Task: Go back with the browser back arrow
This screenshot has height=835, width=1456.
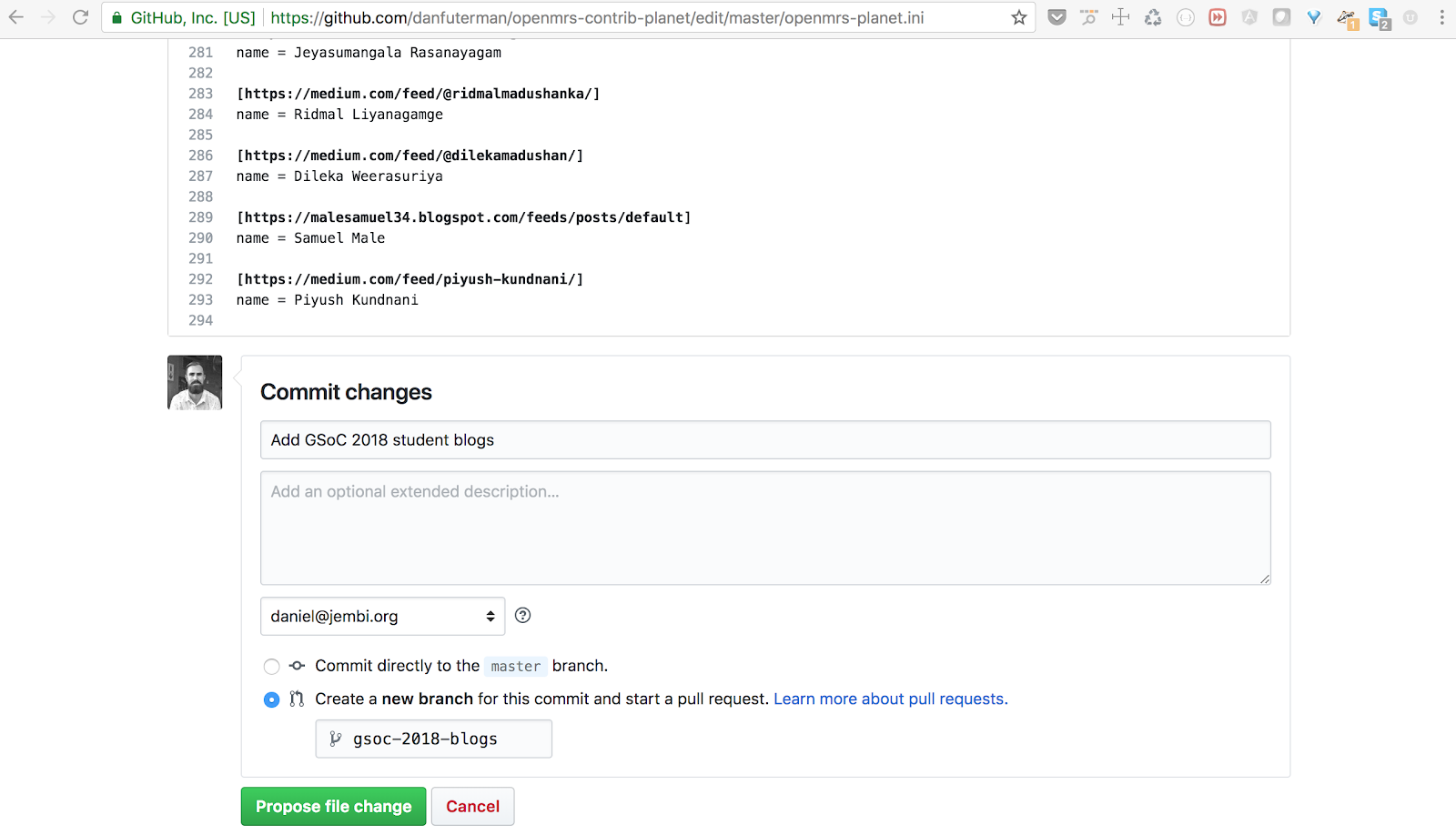Action: pyautogui.click(x=16, y=17)
